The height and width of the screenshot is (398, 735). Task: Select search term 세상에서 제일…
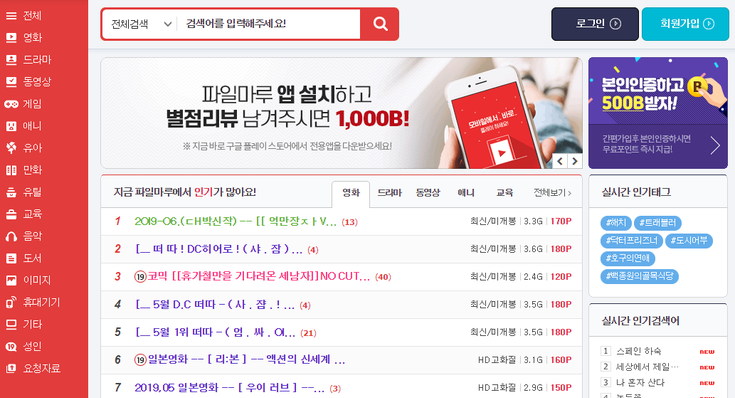pyautogui.click(x=647, y=367)
